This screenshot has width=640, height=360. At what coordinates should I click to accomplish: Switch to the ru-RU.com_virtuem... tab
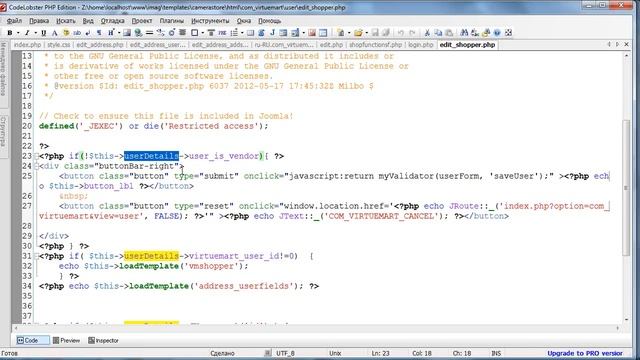click(x=284, y=45)
